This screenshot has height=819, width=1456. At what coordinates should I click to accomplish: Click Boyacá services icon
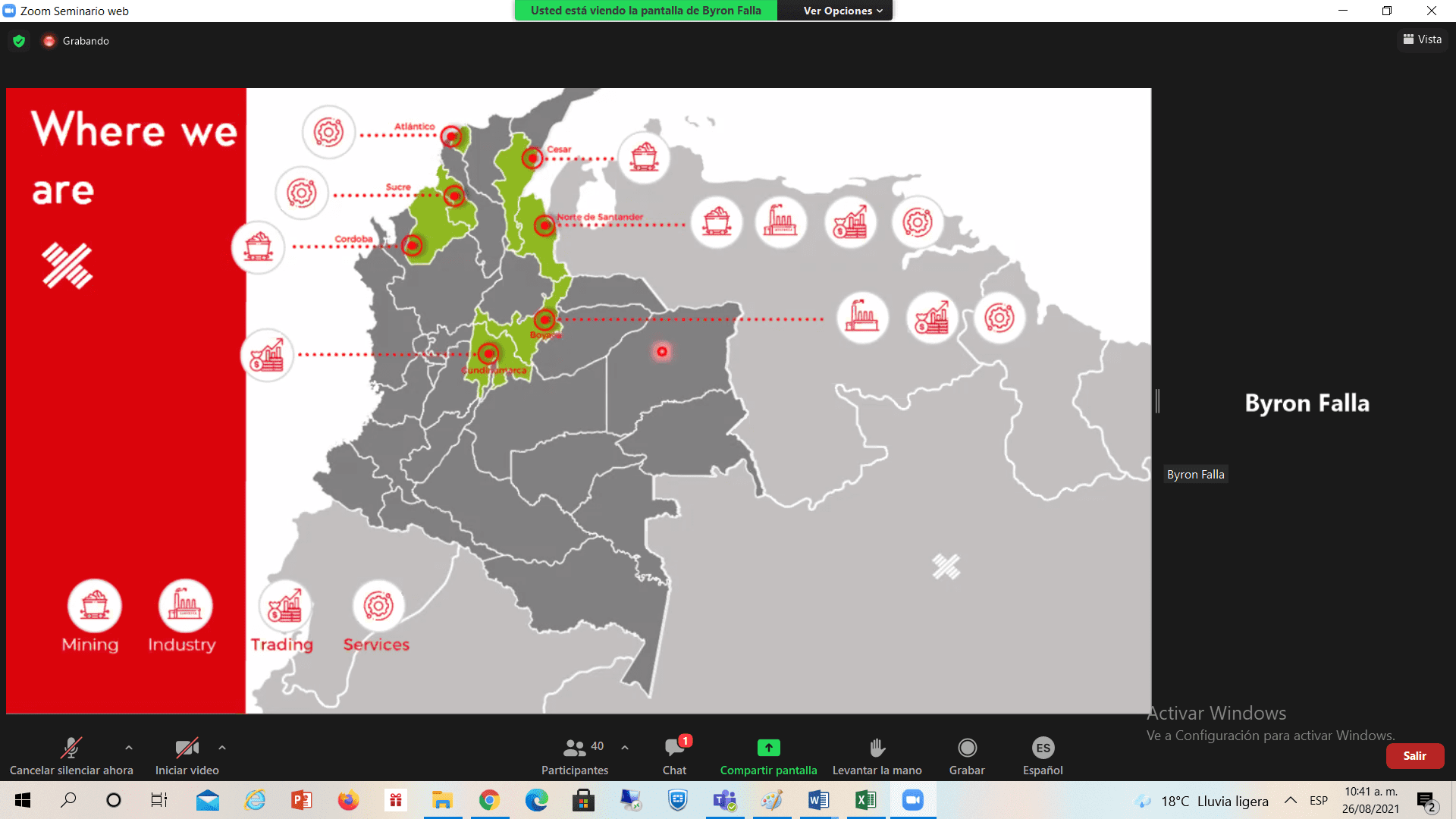[x=999, y=317]
